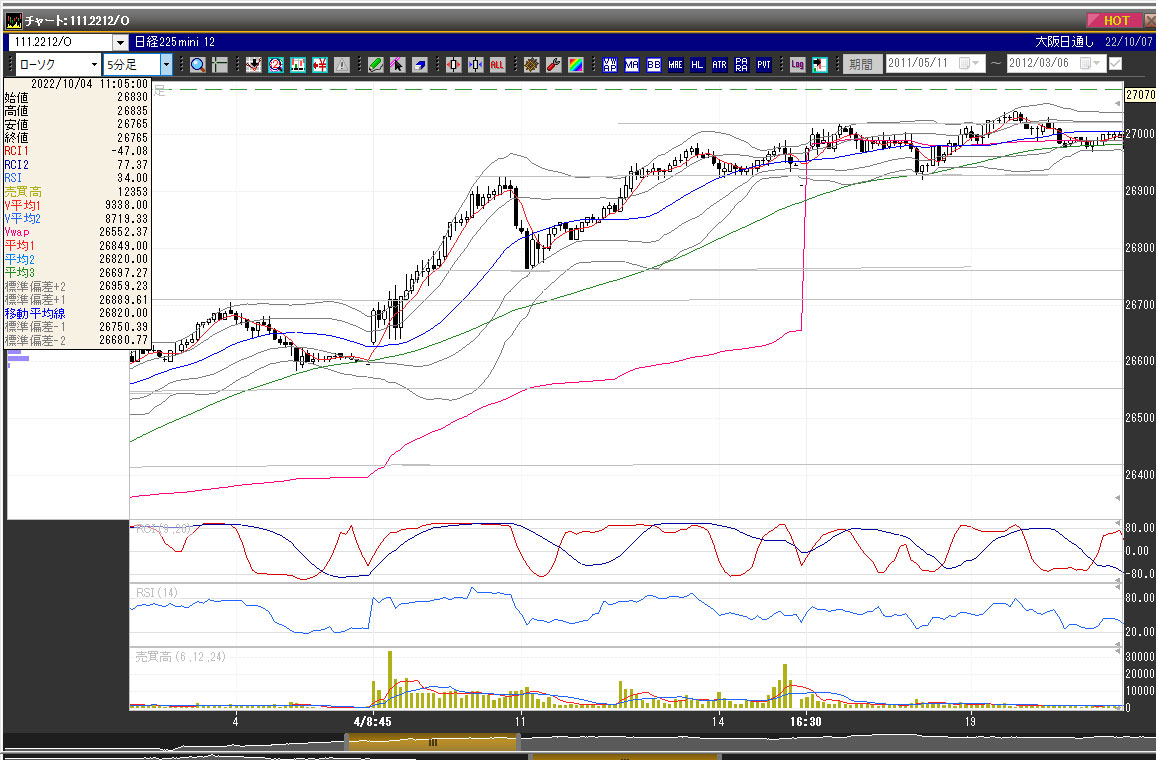Select the pointer arrow selection tool
Viewport: 1156px width, 760px height.
pos(397,65)
